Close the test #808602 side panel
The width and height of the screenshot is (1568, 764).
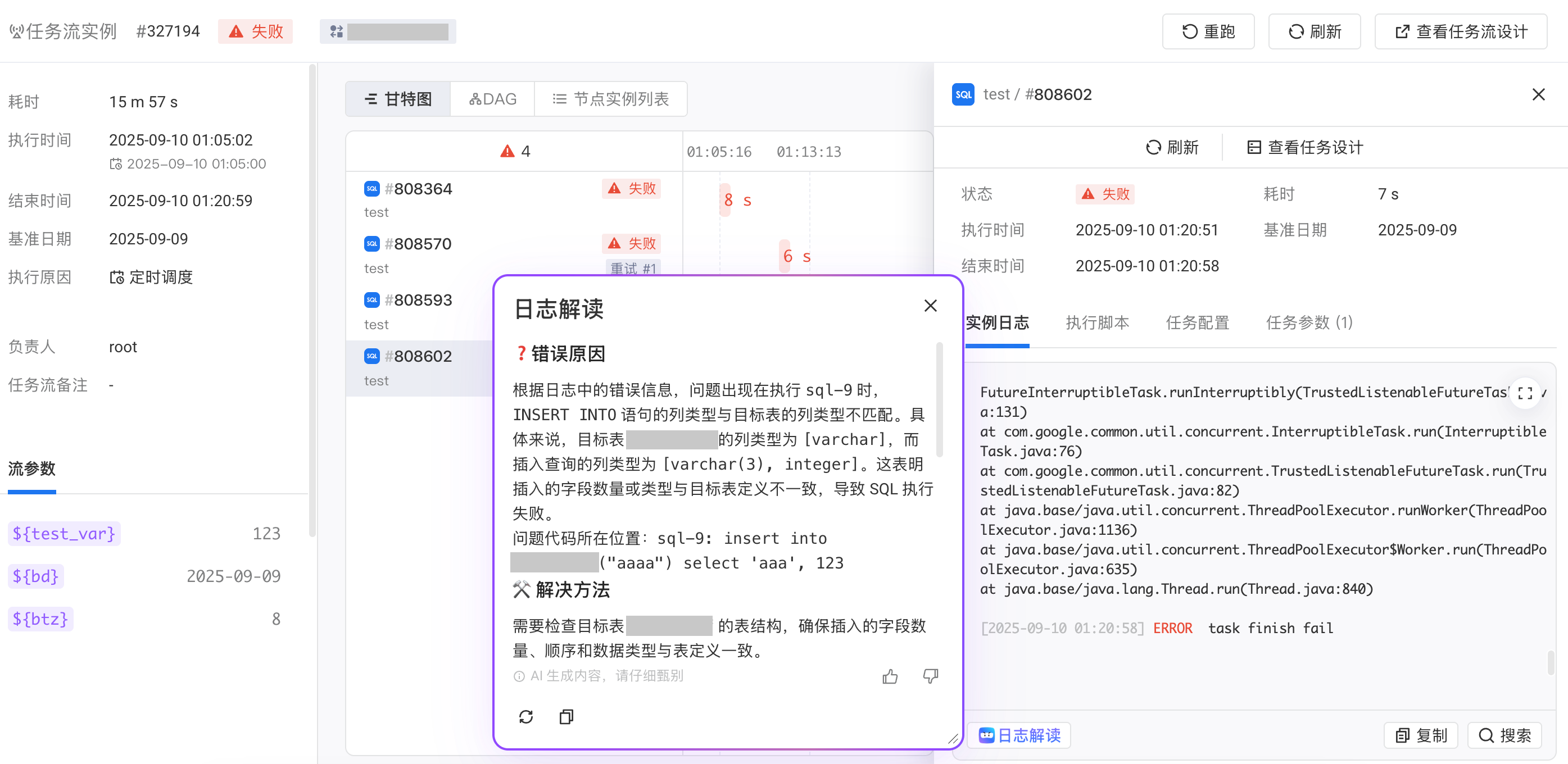point(1538,94)
